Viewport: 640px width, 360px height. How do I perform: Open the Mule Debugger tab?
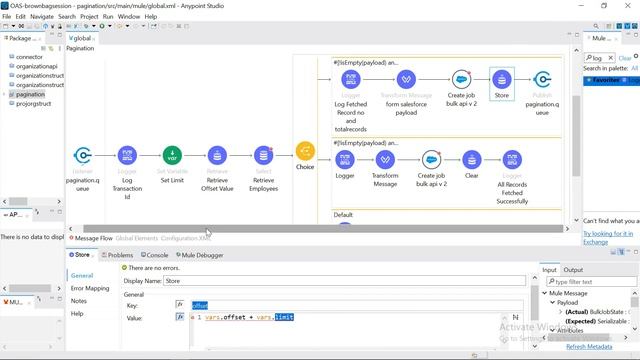200,255
